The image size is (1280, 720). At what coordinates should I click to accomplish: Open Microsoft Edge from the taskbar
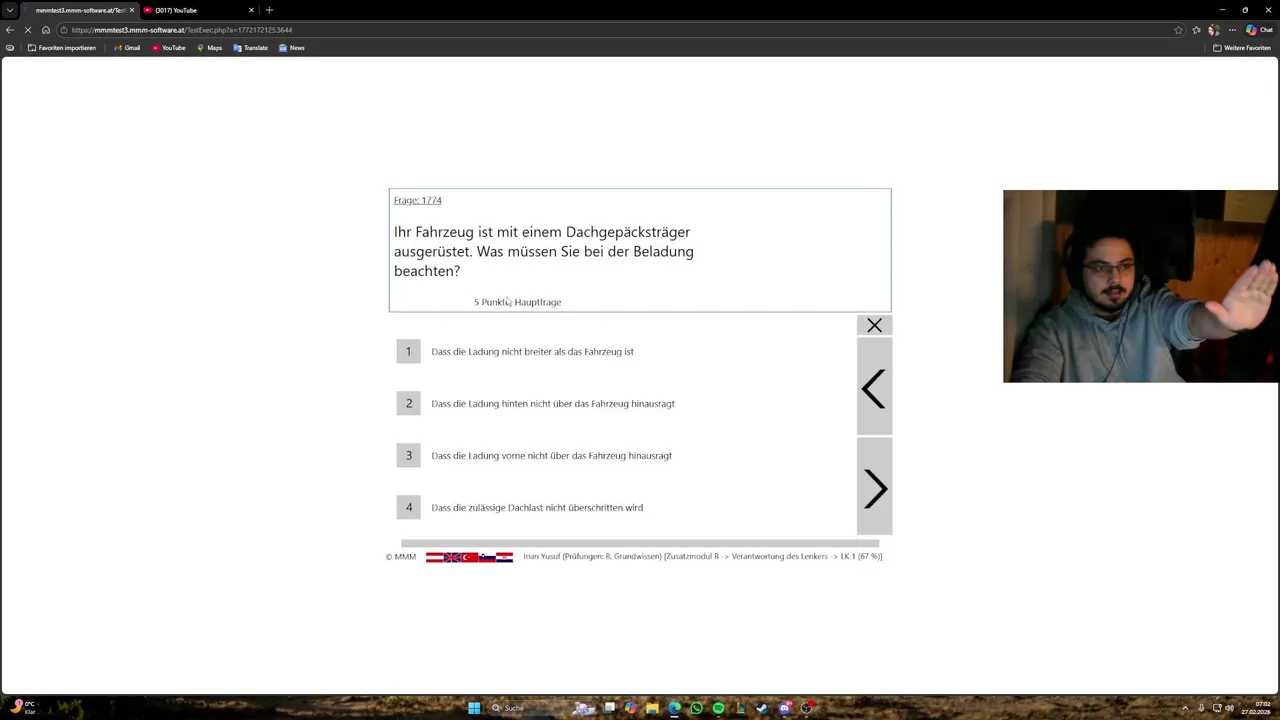[x=674, y=708]
